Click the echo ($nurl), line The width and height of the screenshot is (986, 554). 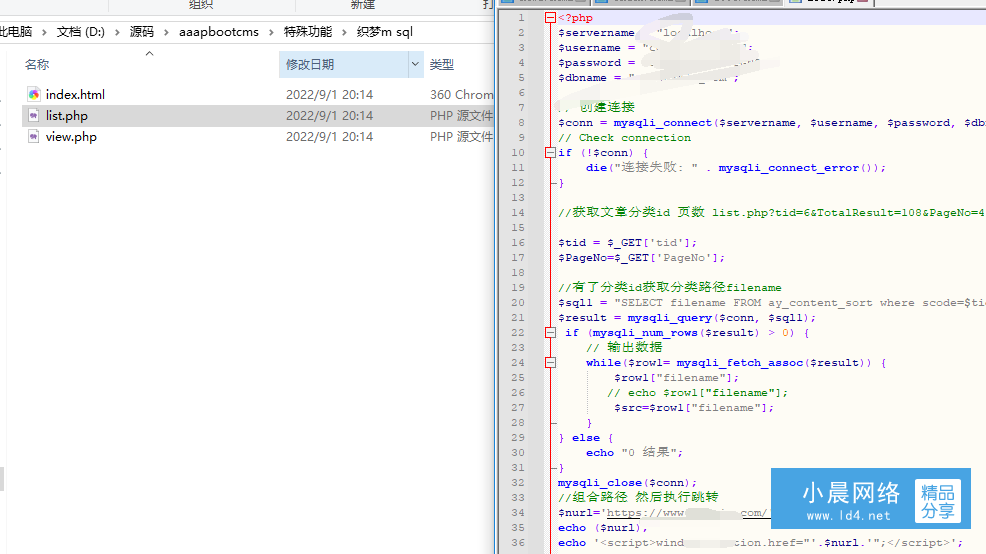602,528
